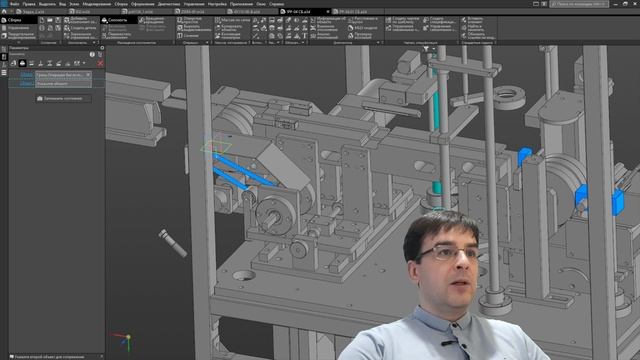Click the 'Сечение' command in Operations group

point(188,36)
